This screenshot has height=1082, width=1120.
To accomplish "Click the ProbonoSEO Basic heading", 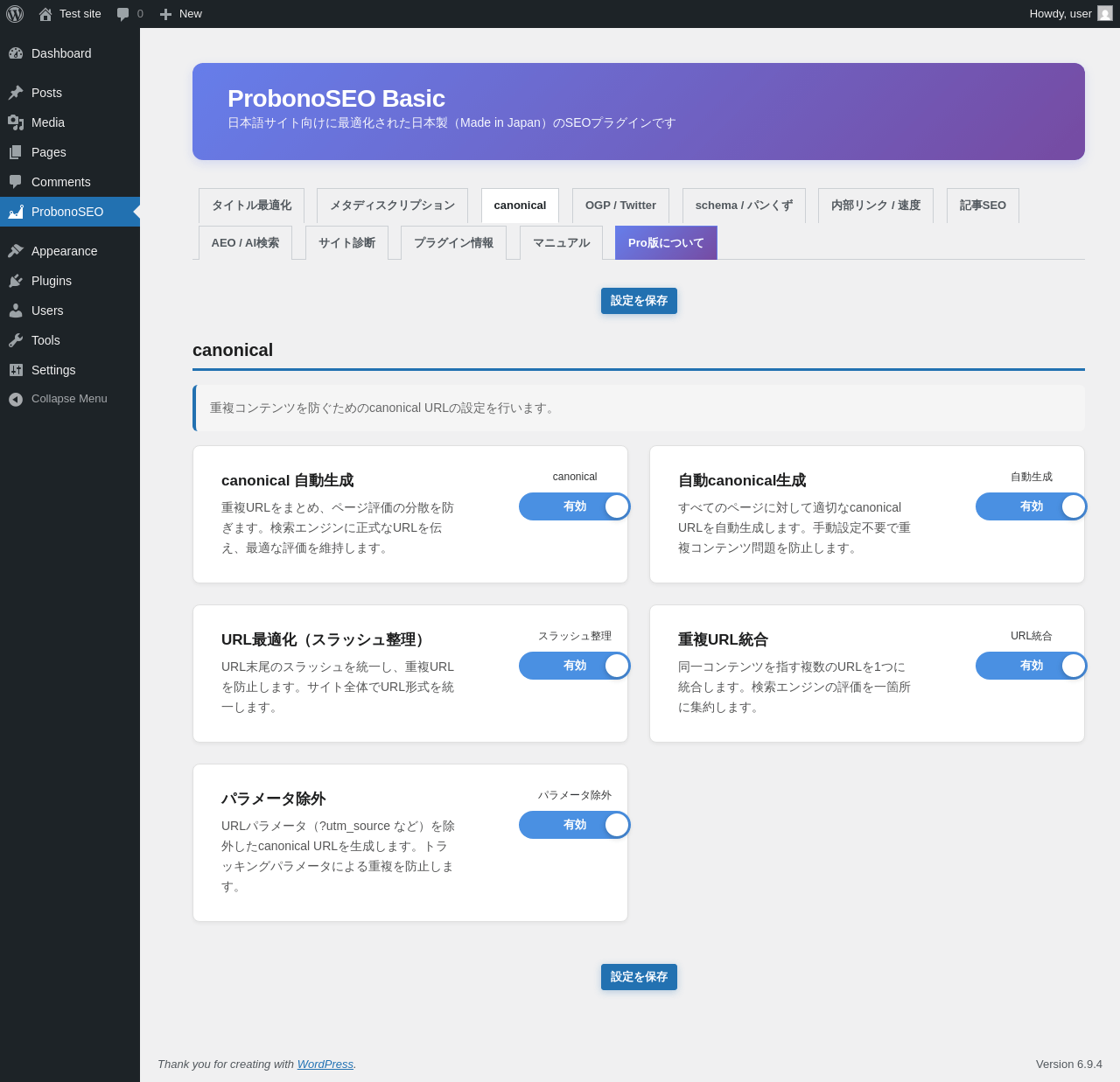I will click(x=336, y=99).
